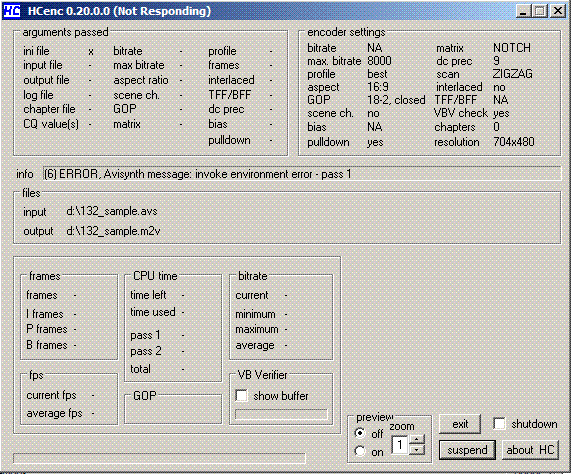The image size is (572, 474).
Task: Click the profile value best
Action: 377,74
